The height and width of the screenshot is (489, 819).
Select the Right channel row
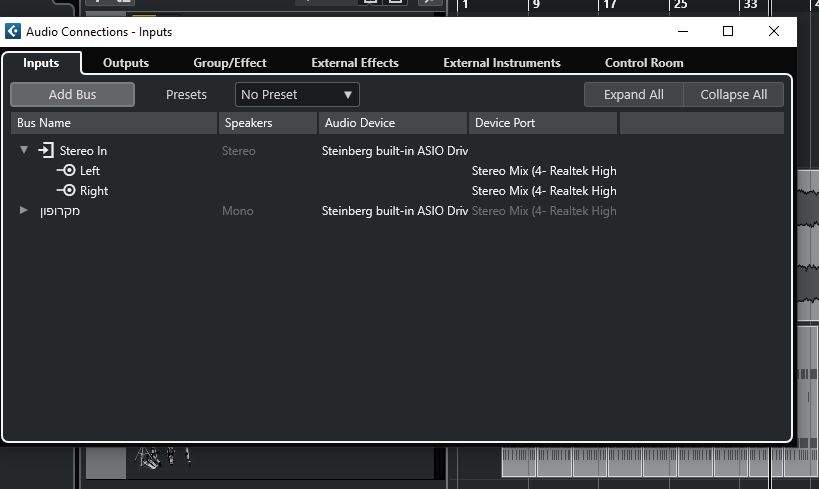(94, 191)
